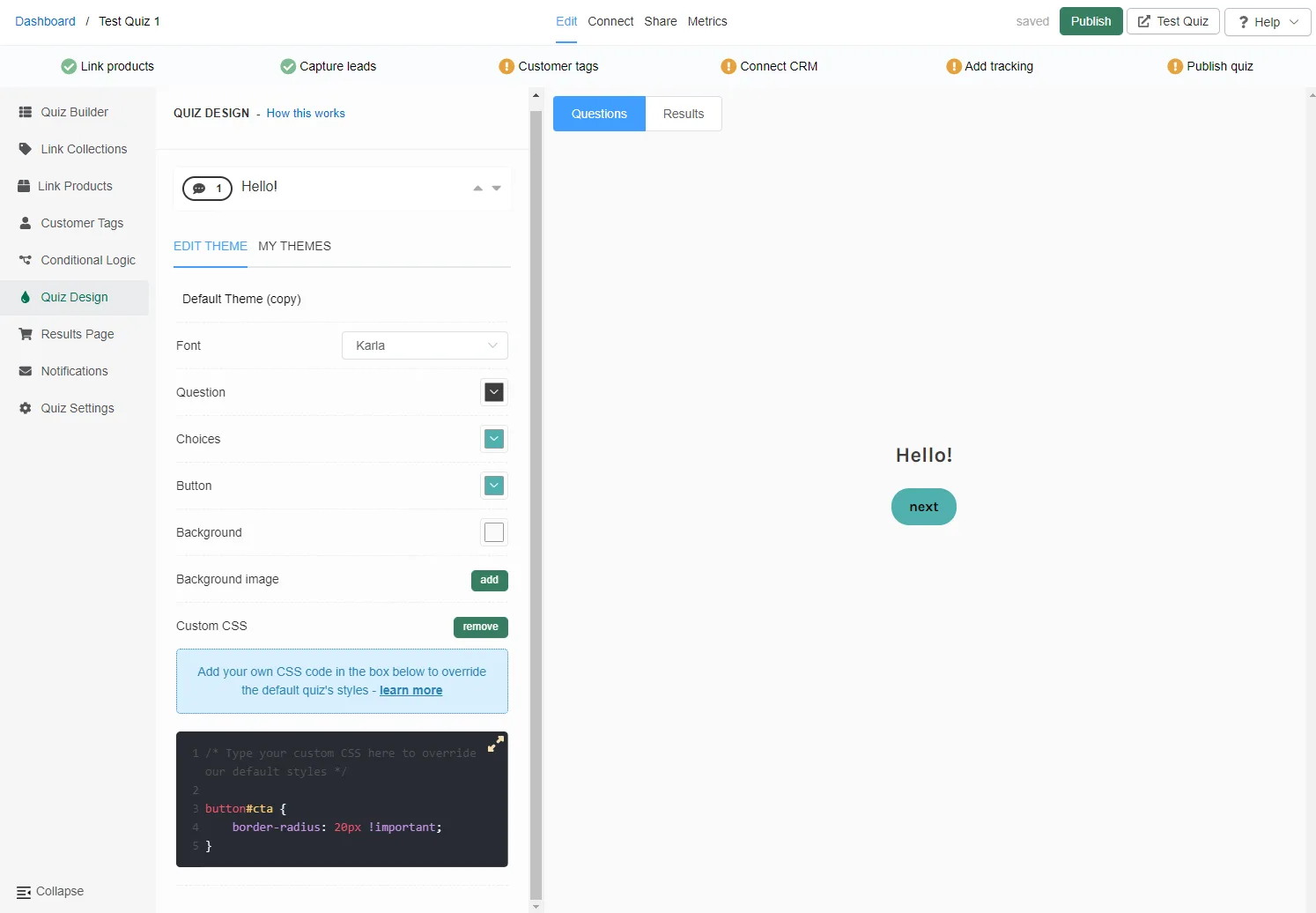
Task: Click the Add tracking step
Action: coord(989,66)
